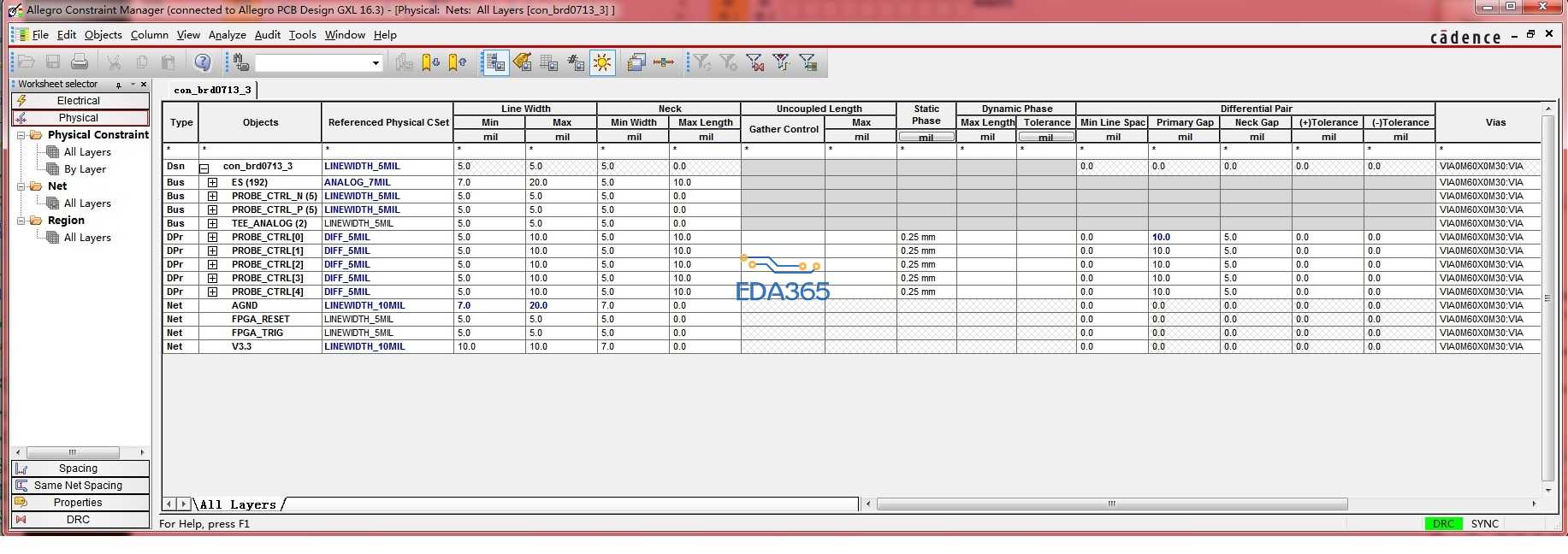Select the All Layers worksheet tab
Image resolution: width=1568 pixels, height=554 pixels.
[x=239, y=504]
